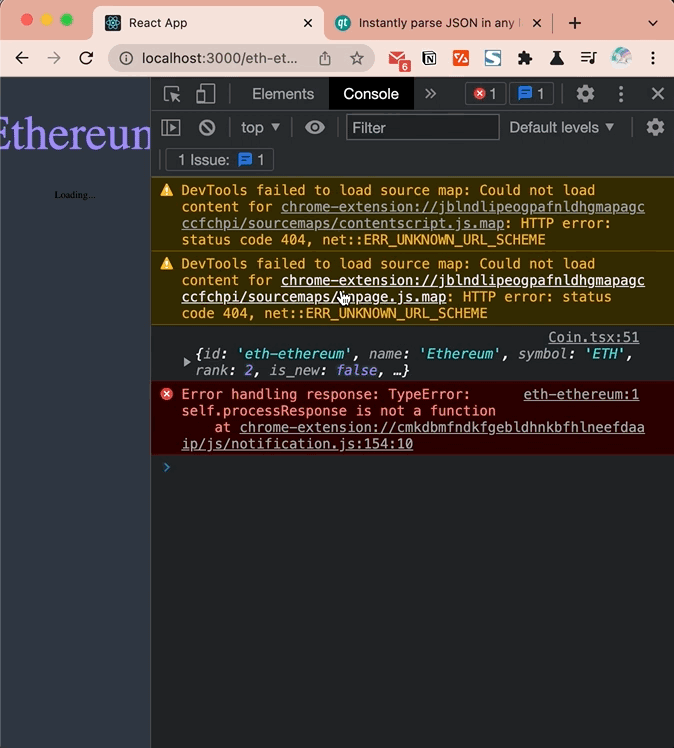Select the Console tab

click(x=371, y=94)
